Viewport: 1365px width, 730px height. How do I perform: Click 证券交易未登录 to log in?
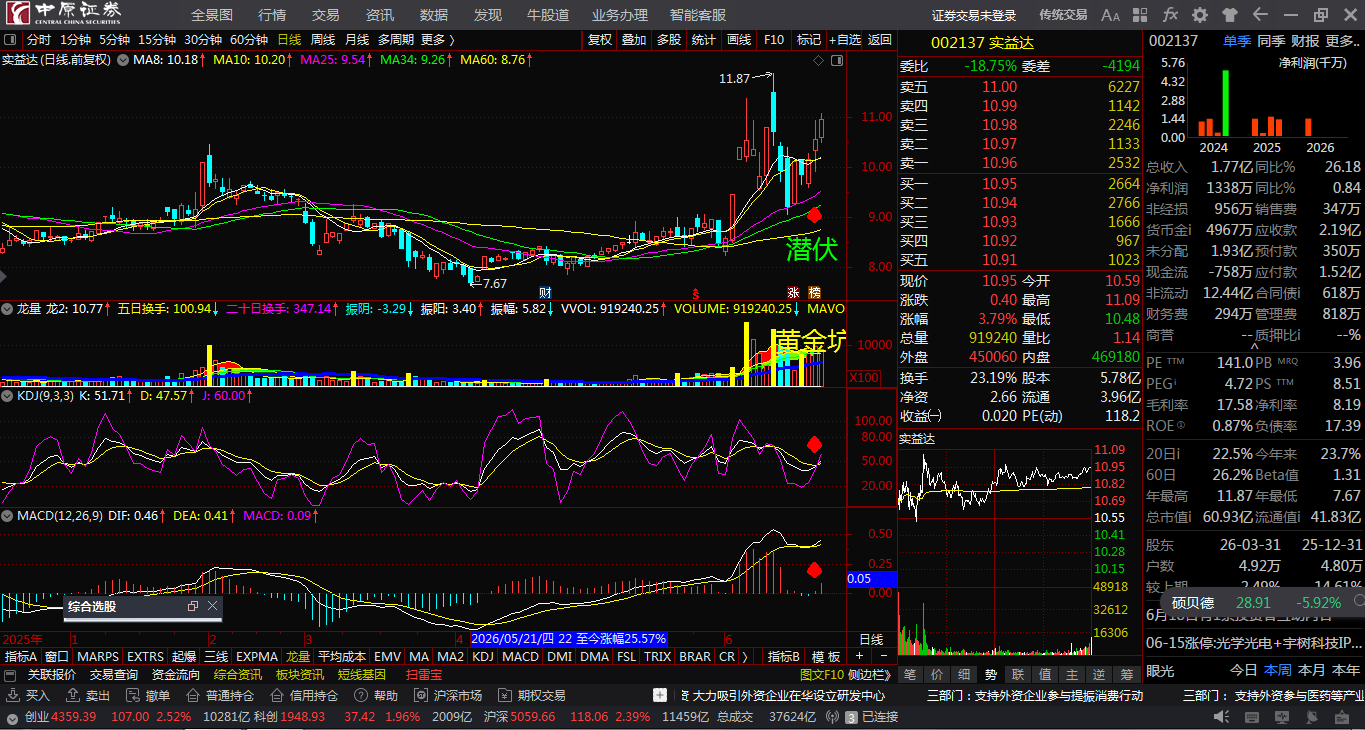click(x=974, y=15)
